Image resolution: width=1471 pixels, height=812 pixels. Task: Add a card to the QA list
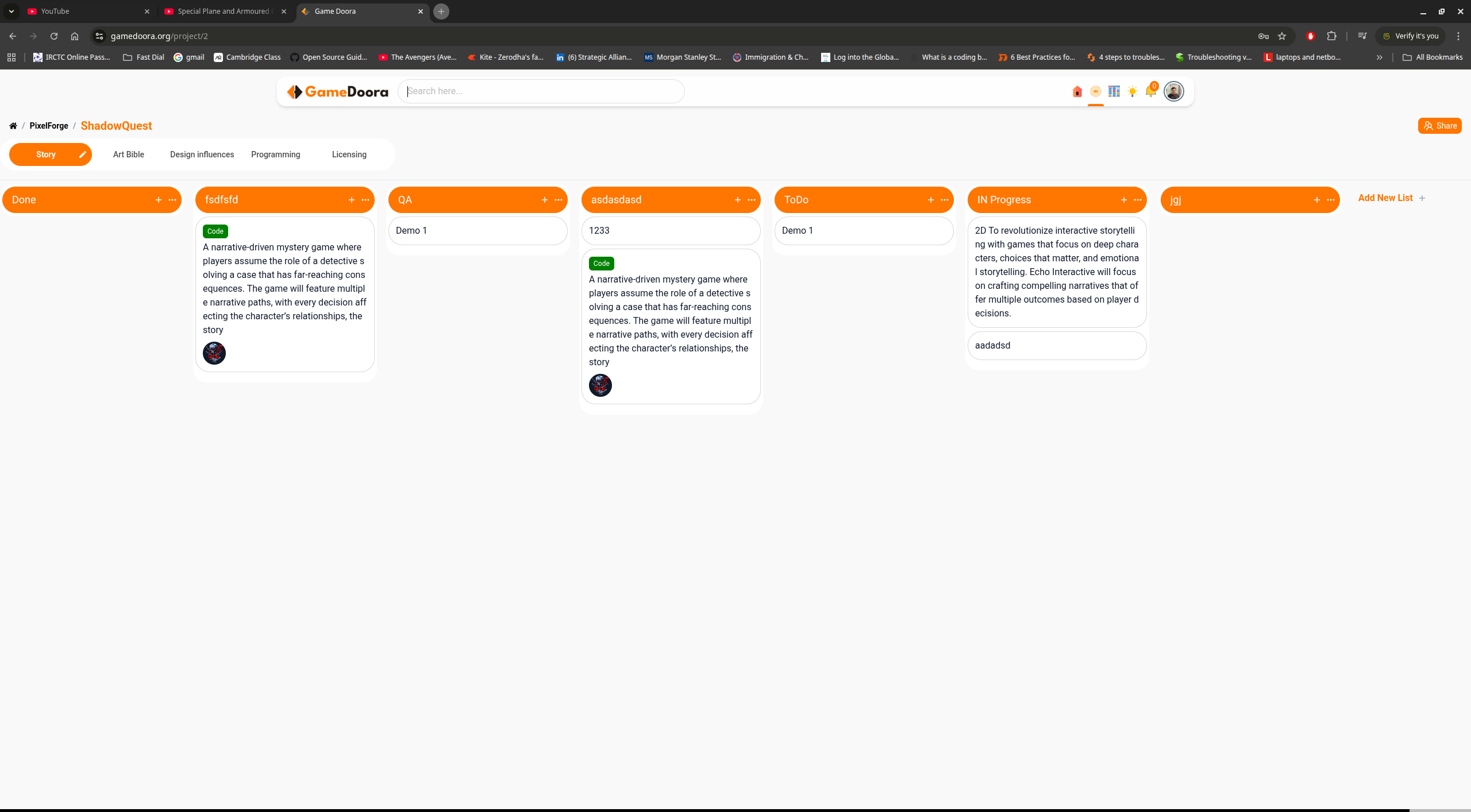pyautogui.click(x=545, y=200)
